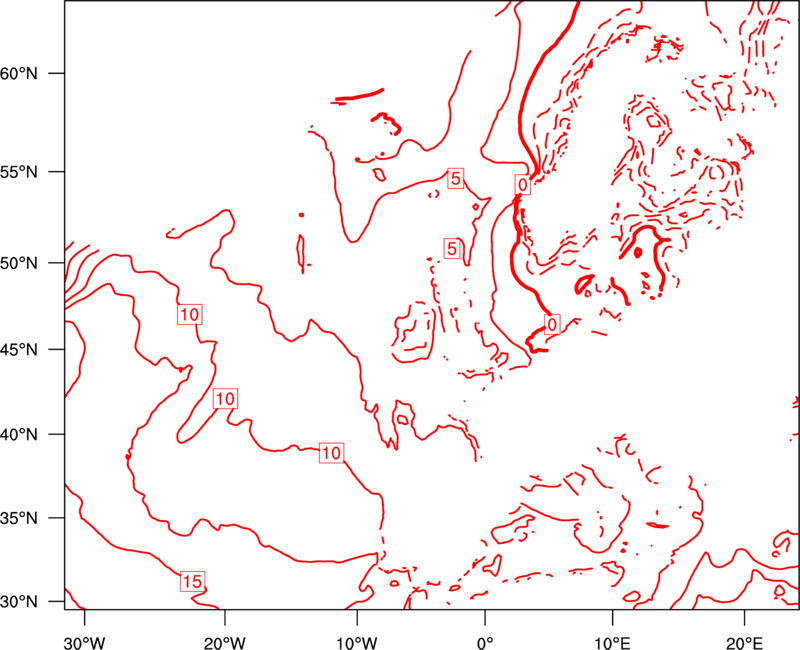The image size is (800, 650).
Task: Select the 20°W longitude axis label
Action: 225,642
